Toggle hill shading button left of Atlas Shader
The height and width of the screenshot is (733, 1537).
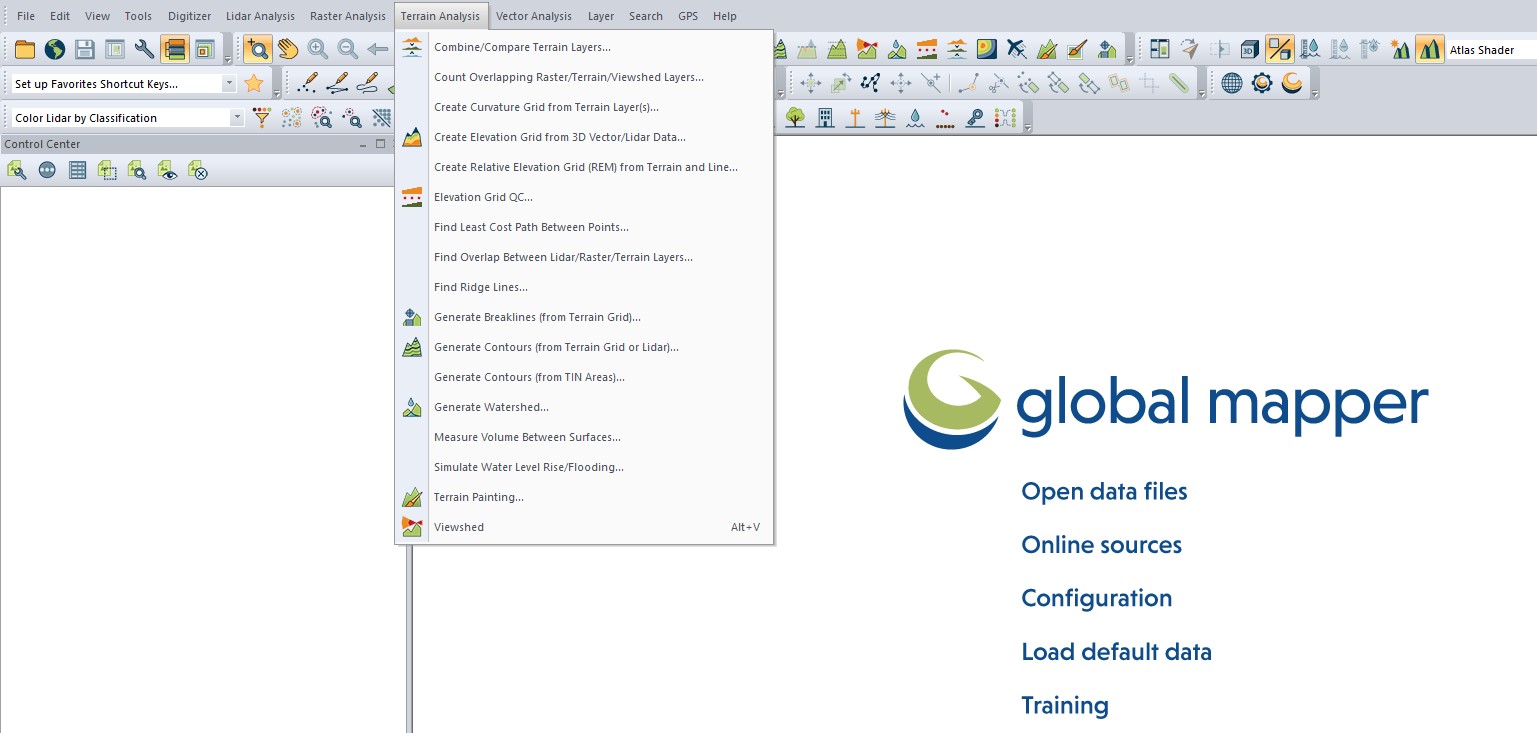pos(1429,49)
